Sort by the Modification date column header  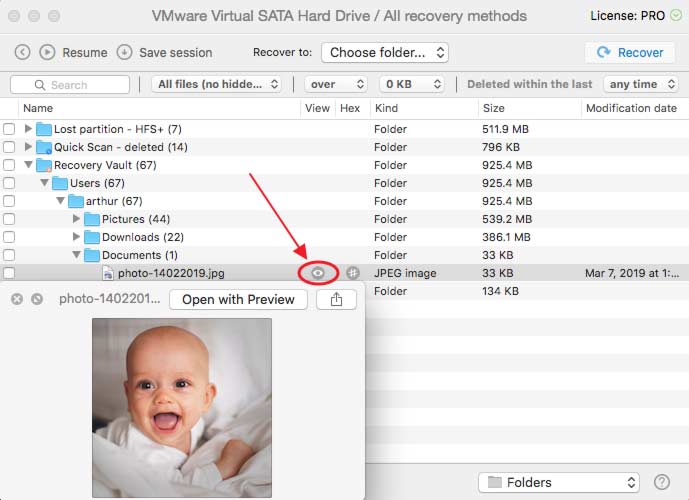[635, 109]
